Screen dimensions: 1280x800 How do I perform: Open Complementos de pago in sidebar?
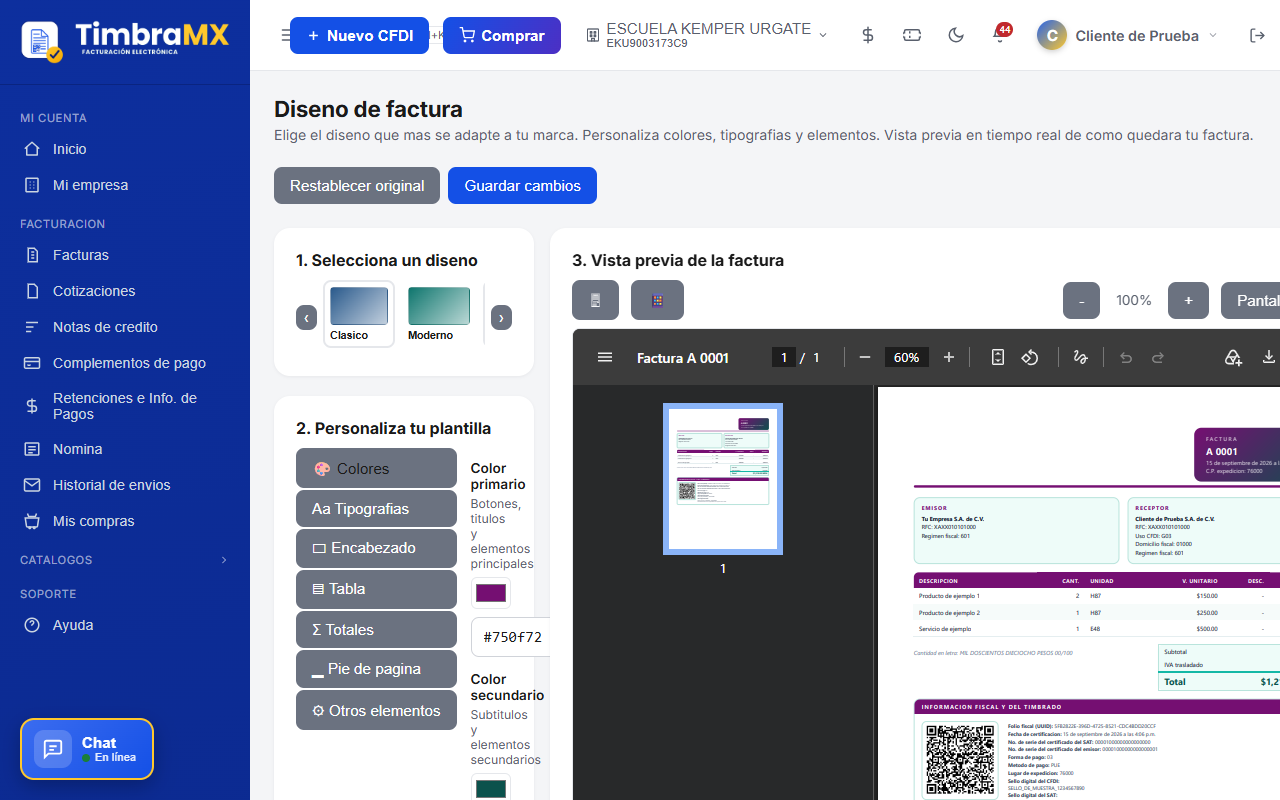(125, 363)
